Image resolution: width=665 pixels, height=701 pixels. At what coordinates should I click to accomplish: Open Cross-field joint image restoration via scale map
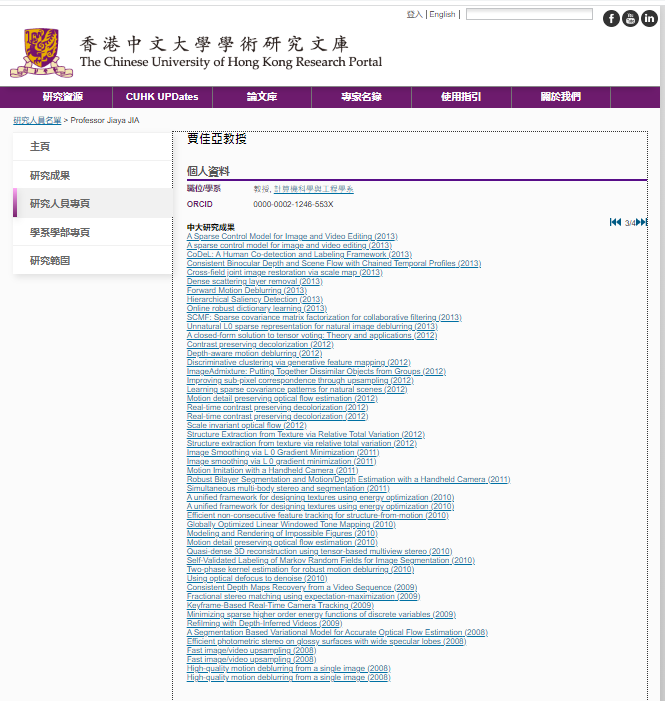284,272
